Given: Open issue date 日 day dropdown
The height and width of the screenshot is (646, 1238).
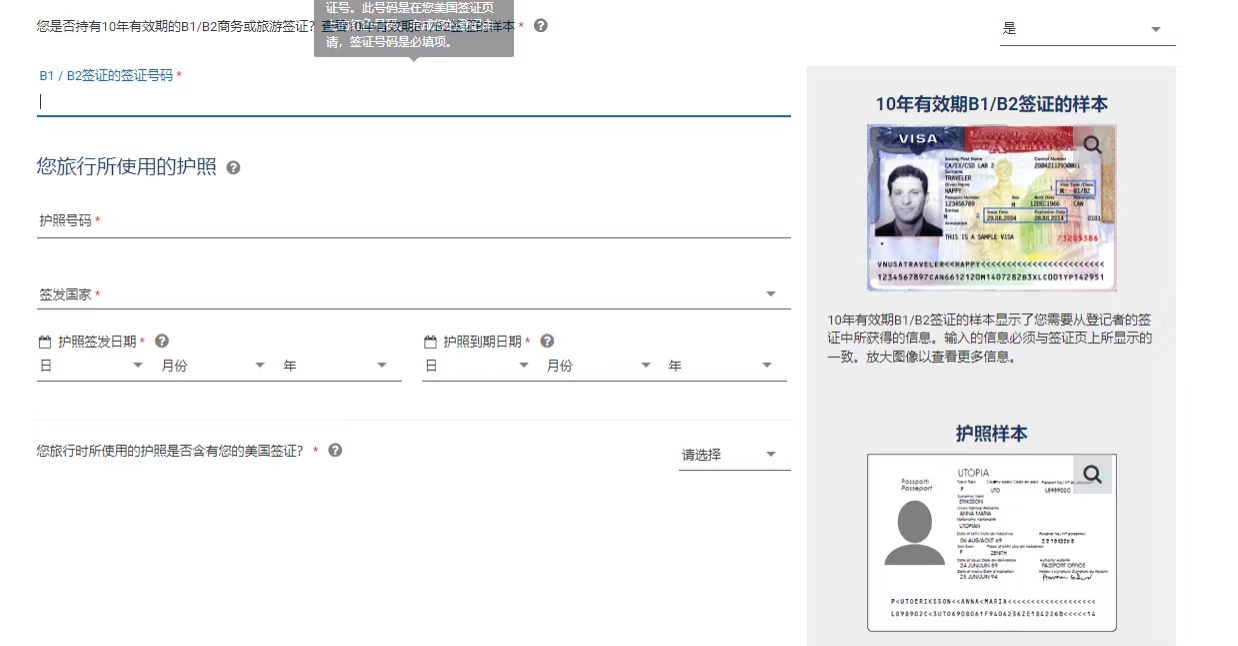Looking at the screenshot, I should pyautogui.click(x=91, y=366).
